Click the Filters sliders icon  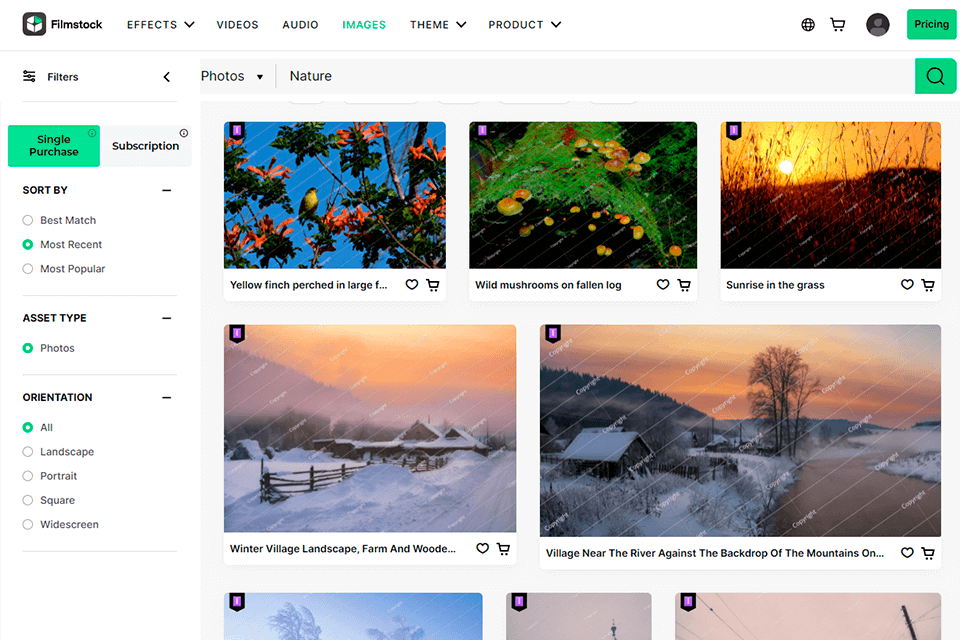pyautogui.click(x=29, y=76)
